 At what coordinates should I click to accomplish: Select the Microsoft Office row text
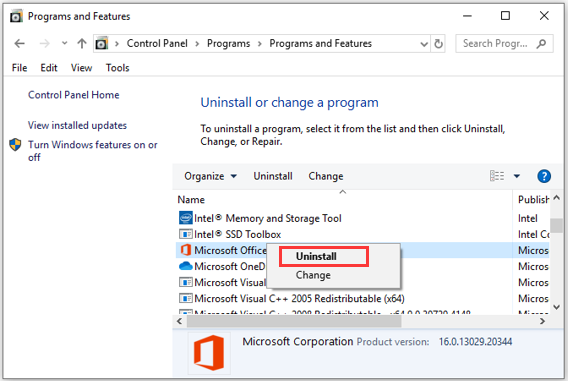click(x=230, y=250)
